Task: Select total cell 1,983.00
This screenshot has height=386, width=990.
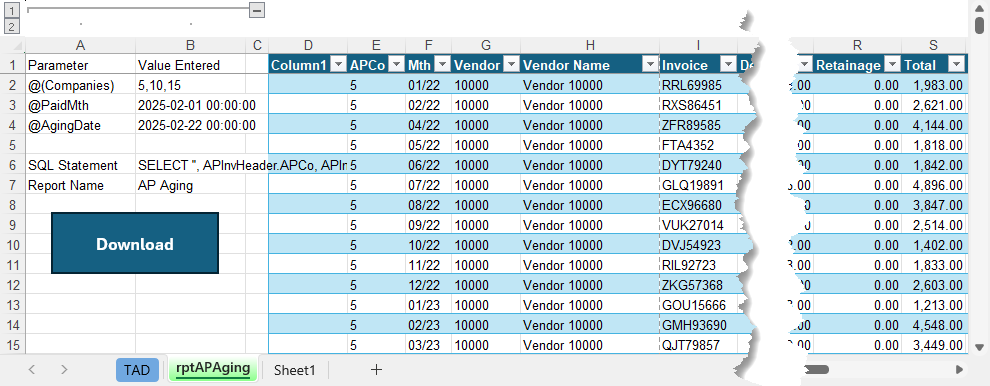Action: coord(934,85)
